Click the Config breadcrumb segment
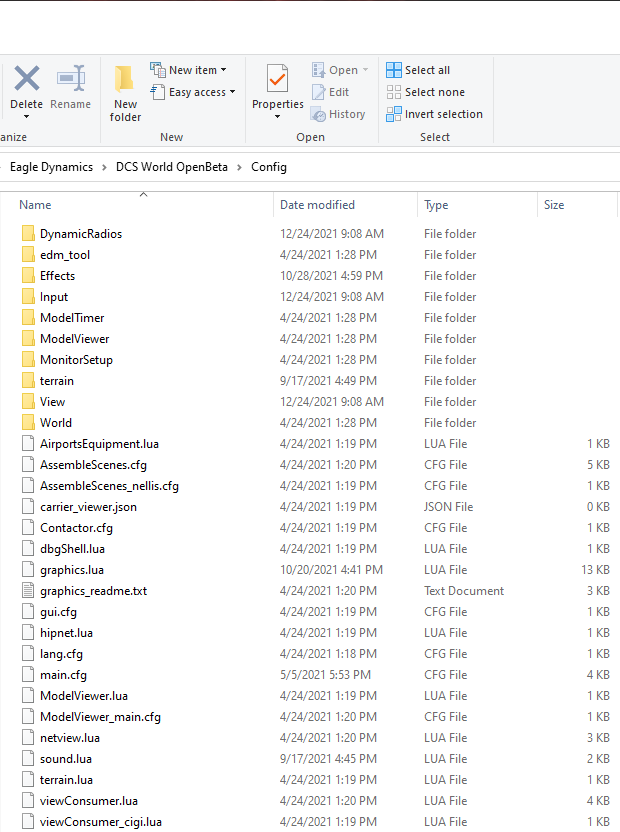Image resolution: width=620 pixels, height=832 pixels. pyautogui.click(x=269, y=167)
